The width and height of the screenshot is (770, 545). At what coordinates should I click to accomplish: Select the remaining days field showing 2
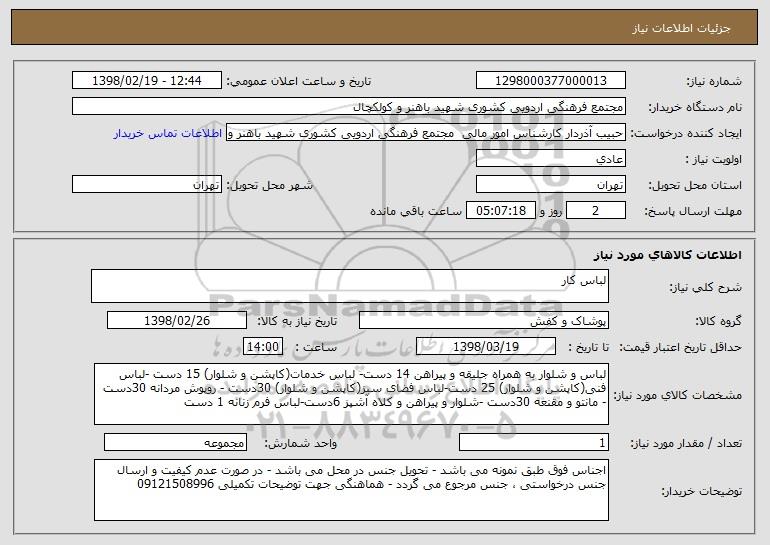[596, 211]
